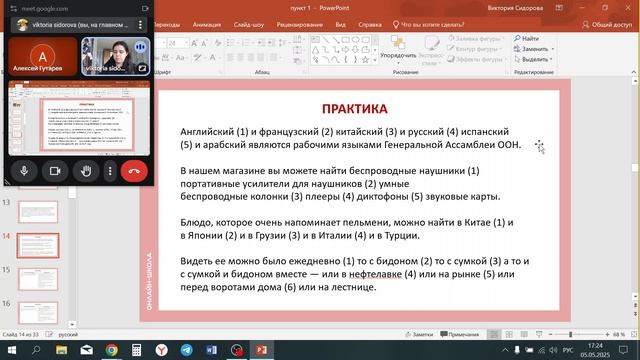
Task: Open the Переходы ribbon tab
Action: (167, 24)
